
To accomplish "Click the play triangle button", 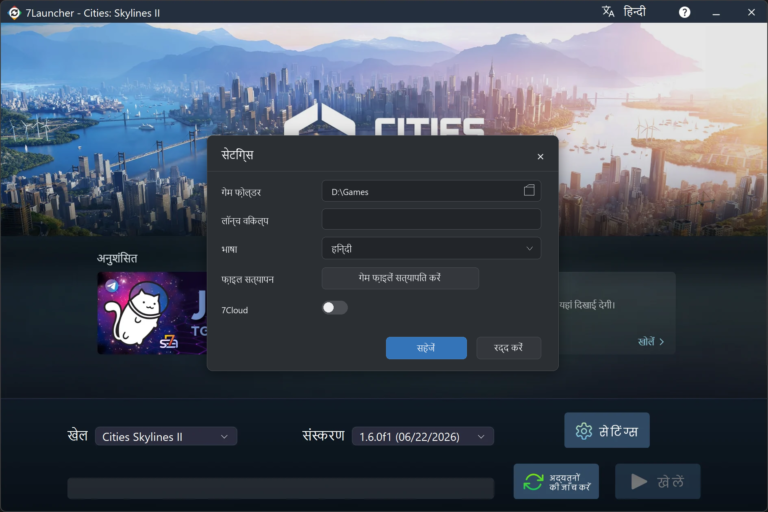I will coord(657,482).
